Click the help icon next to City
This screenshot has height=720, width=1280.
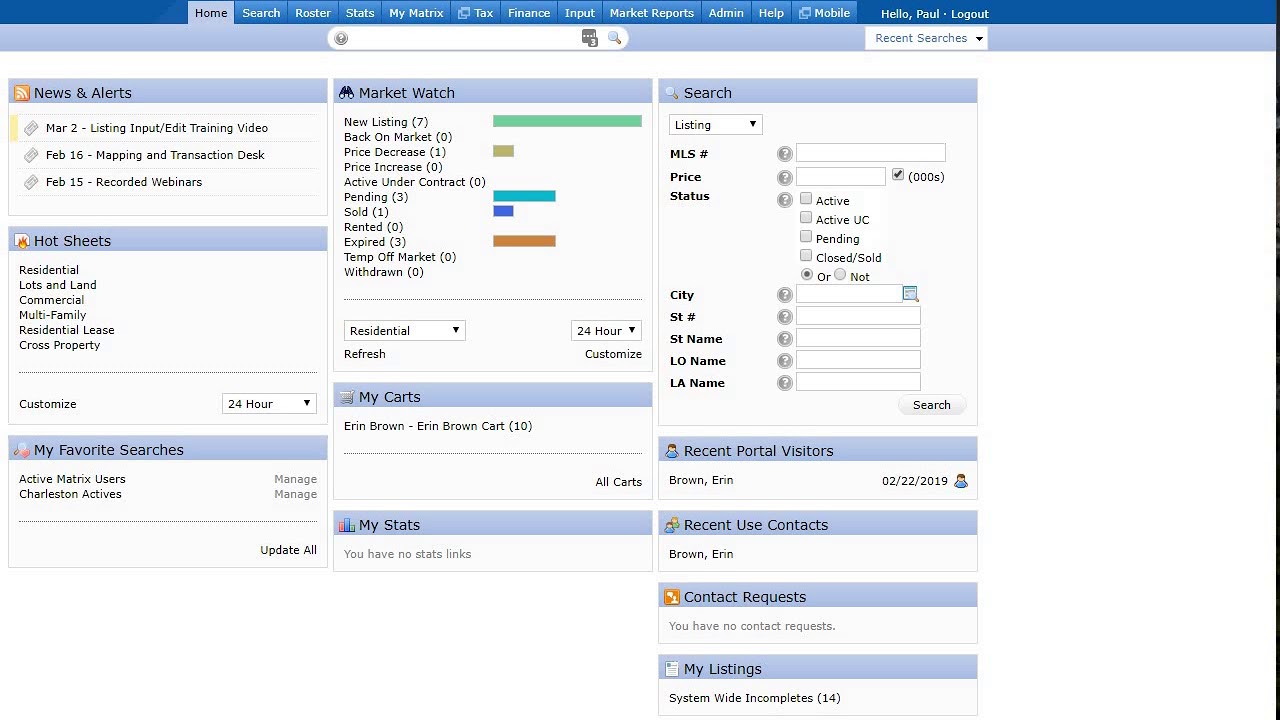(x=785, y=295)
